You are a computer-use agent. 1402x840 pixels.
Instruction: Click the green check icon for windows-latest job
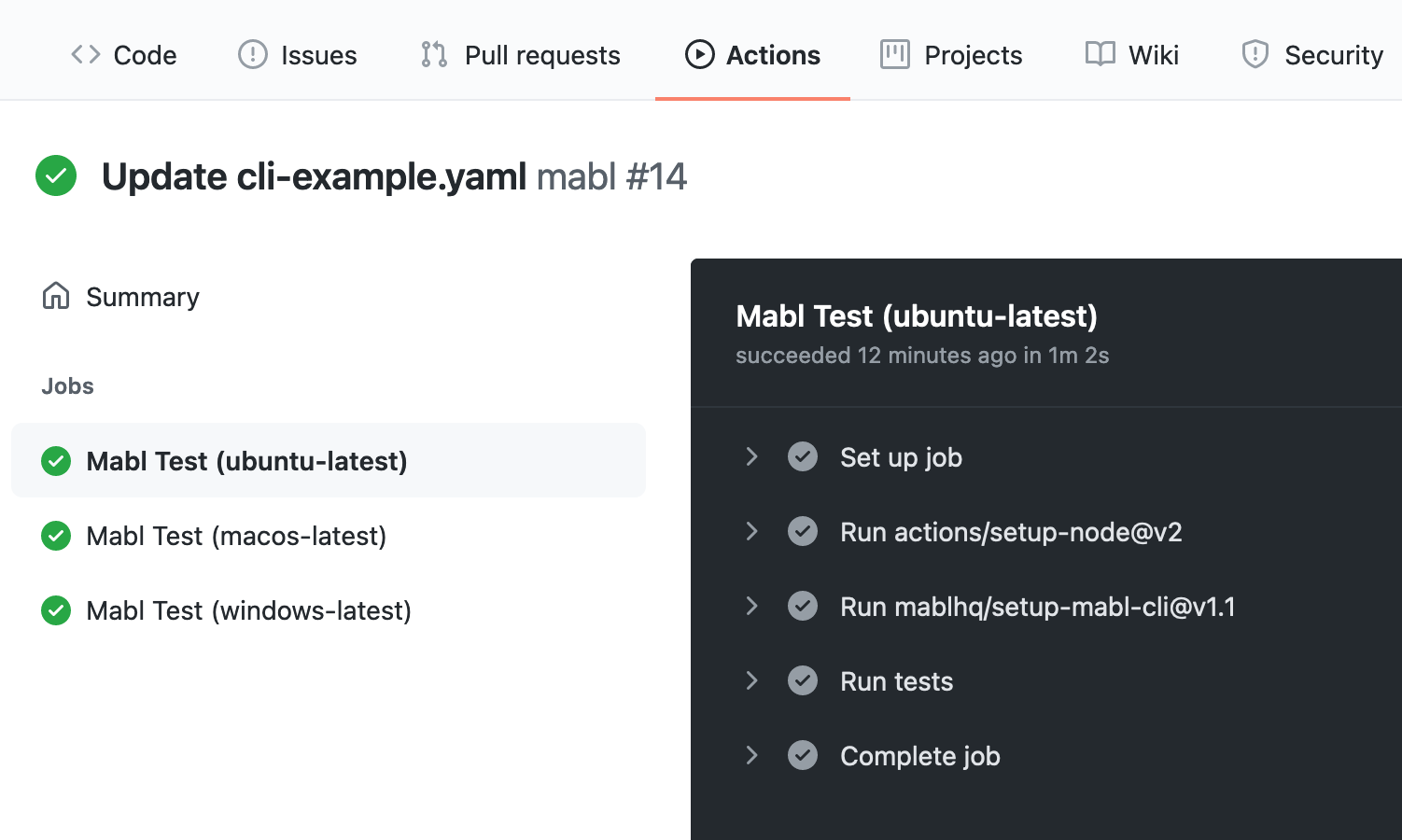pyautogui.click(x=56, y=610)
